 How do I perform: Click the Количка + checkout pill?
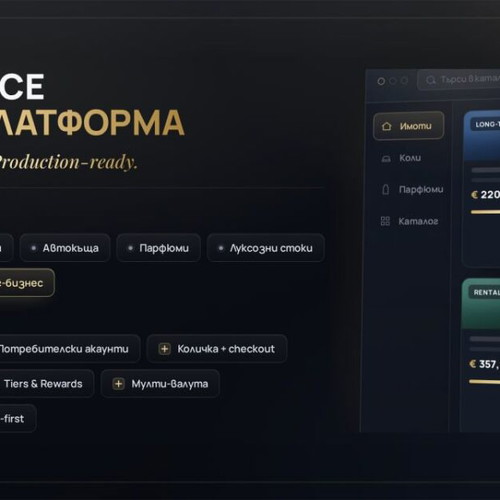[x=217, y=349]
